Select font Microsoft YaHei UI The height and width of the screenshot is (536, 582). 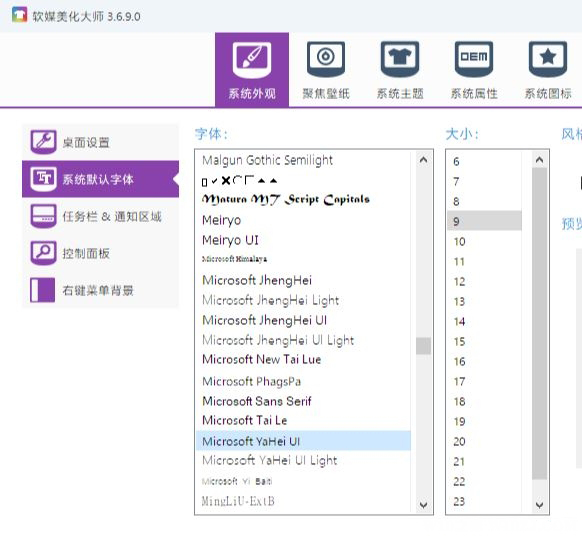pos(303,441)
